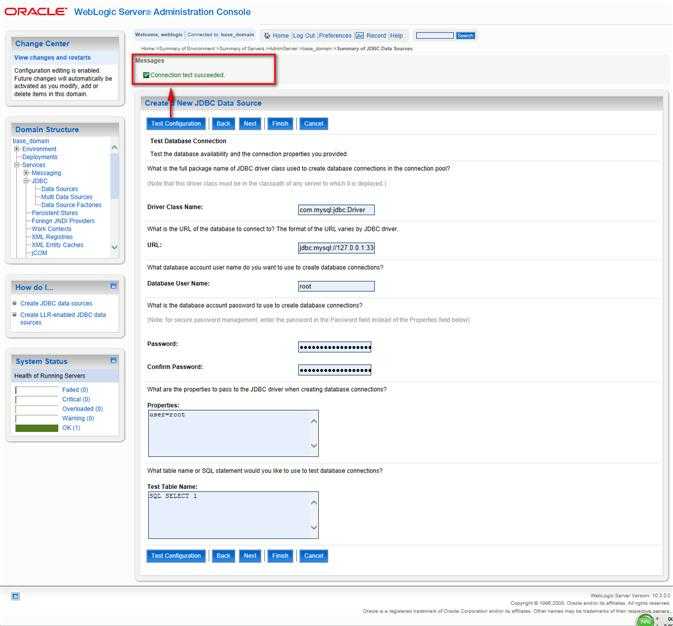Click the URL input field

(x=336, y=248)
